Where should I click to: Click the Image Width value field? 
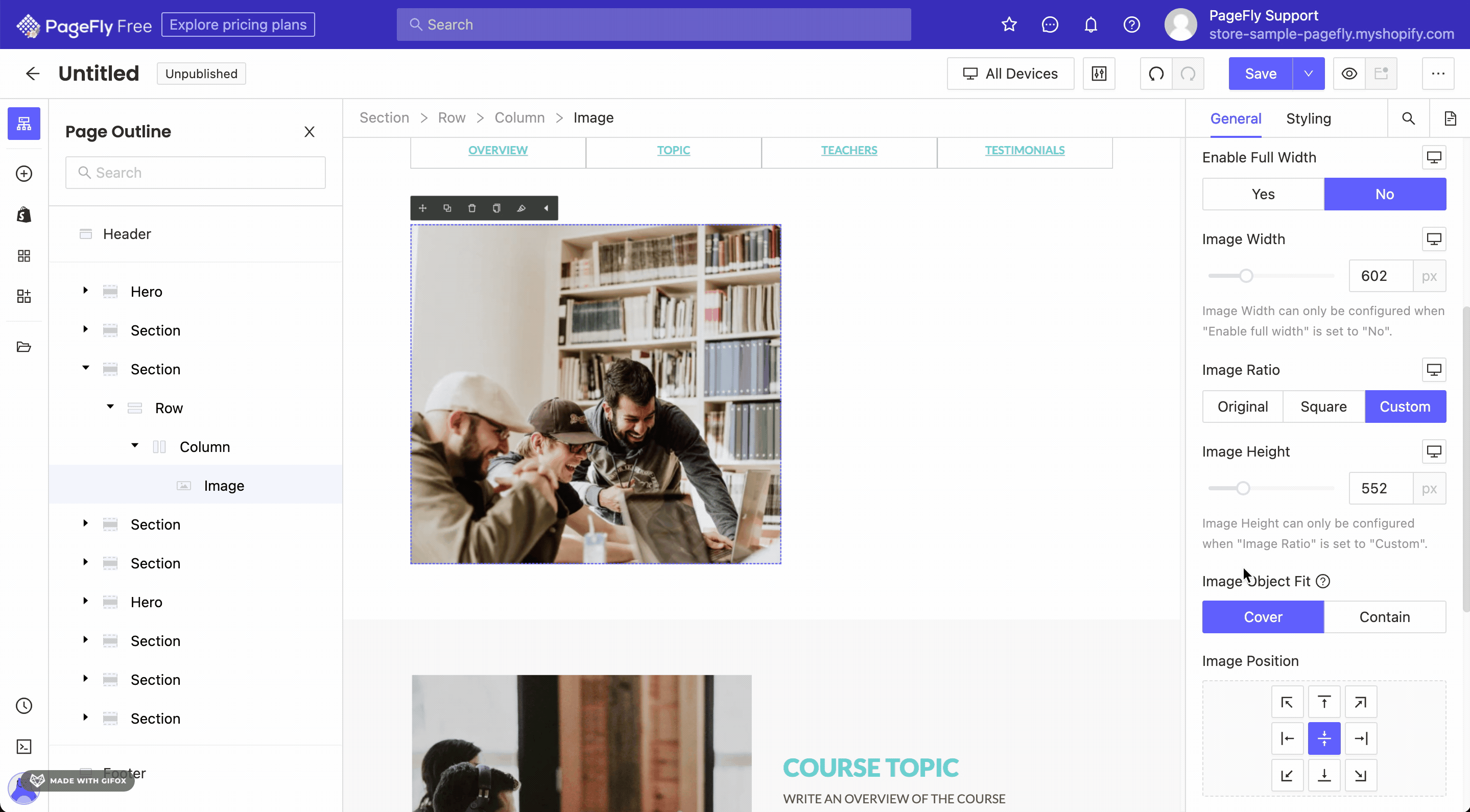coord(1381,276)
